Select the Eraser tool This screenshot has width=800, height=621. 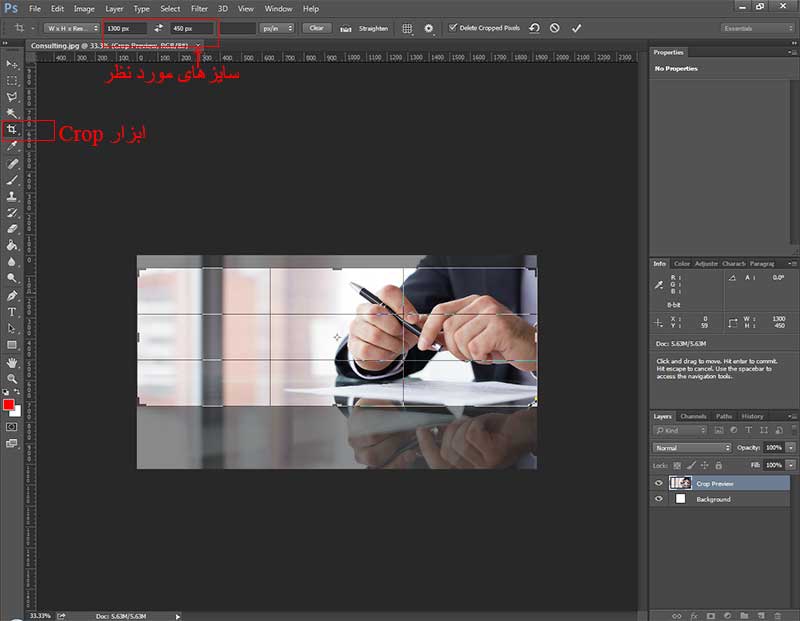tap(12, 229)
